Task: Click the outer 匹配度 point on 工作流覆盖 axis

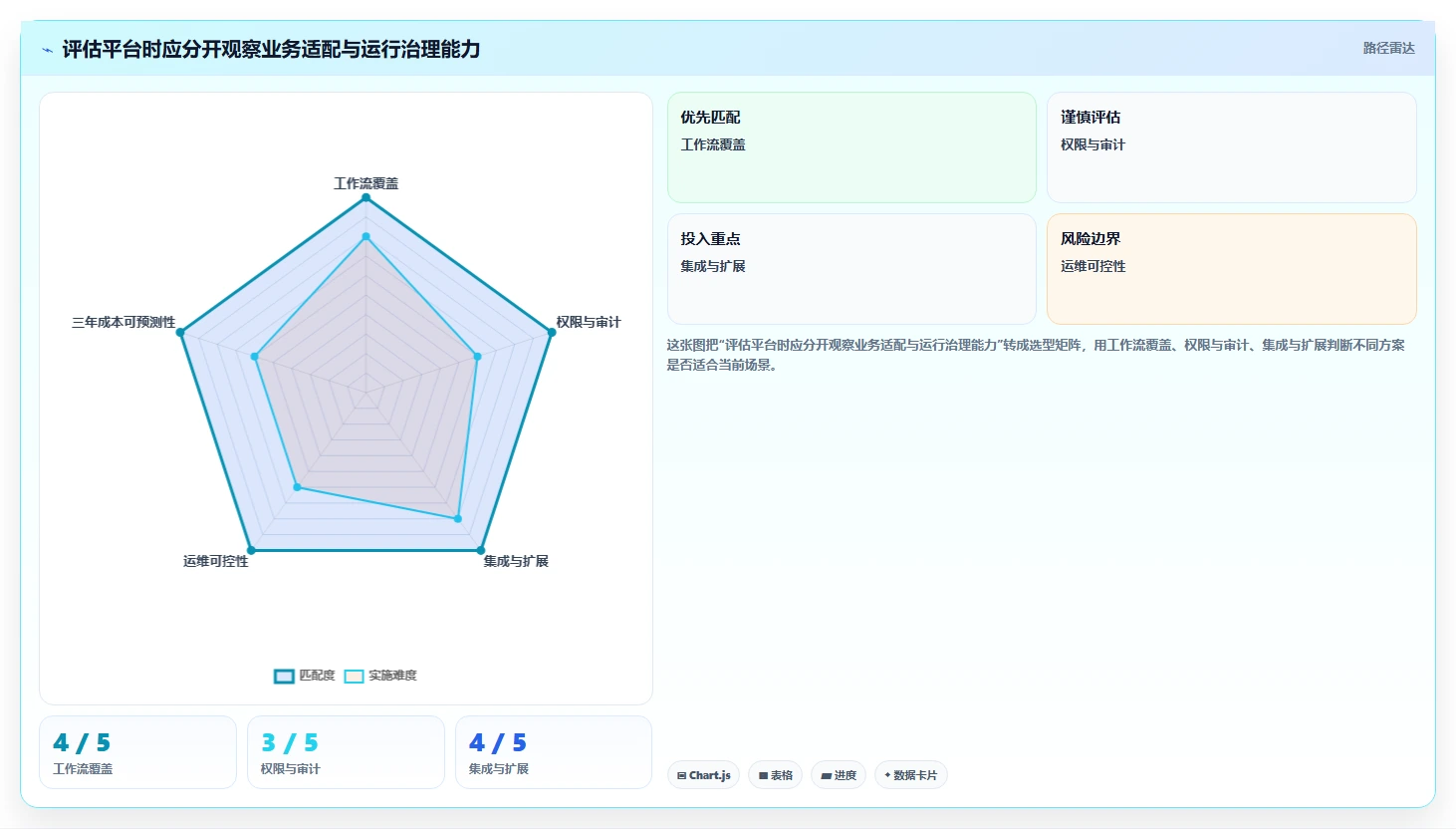Action: click(x=365, y=197)
